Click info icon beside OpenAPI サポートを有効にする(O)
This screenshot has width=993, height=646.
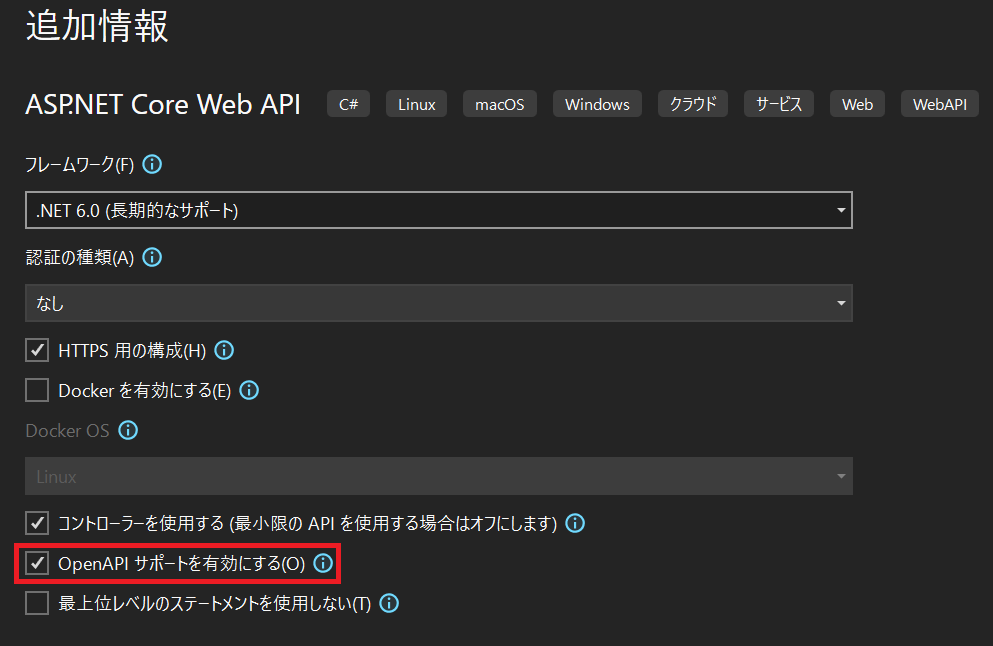pyautogui.click(x=323, y=563)
